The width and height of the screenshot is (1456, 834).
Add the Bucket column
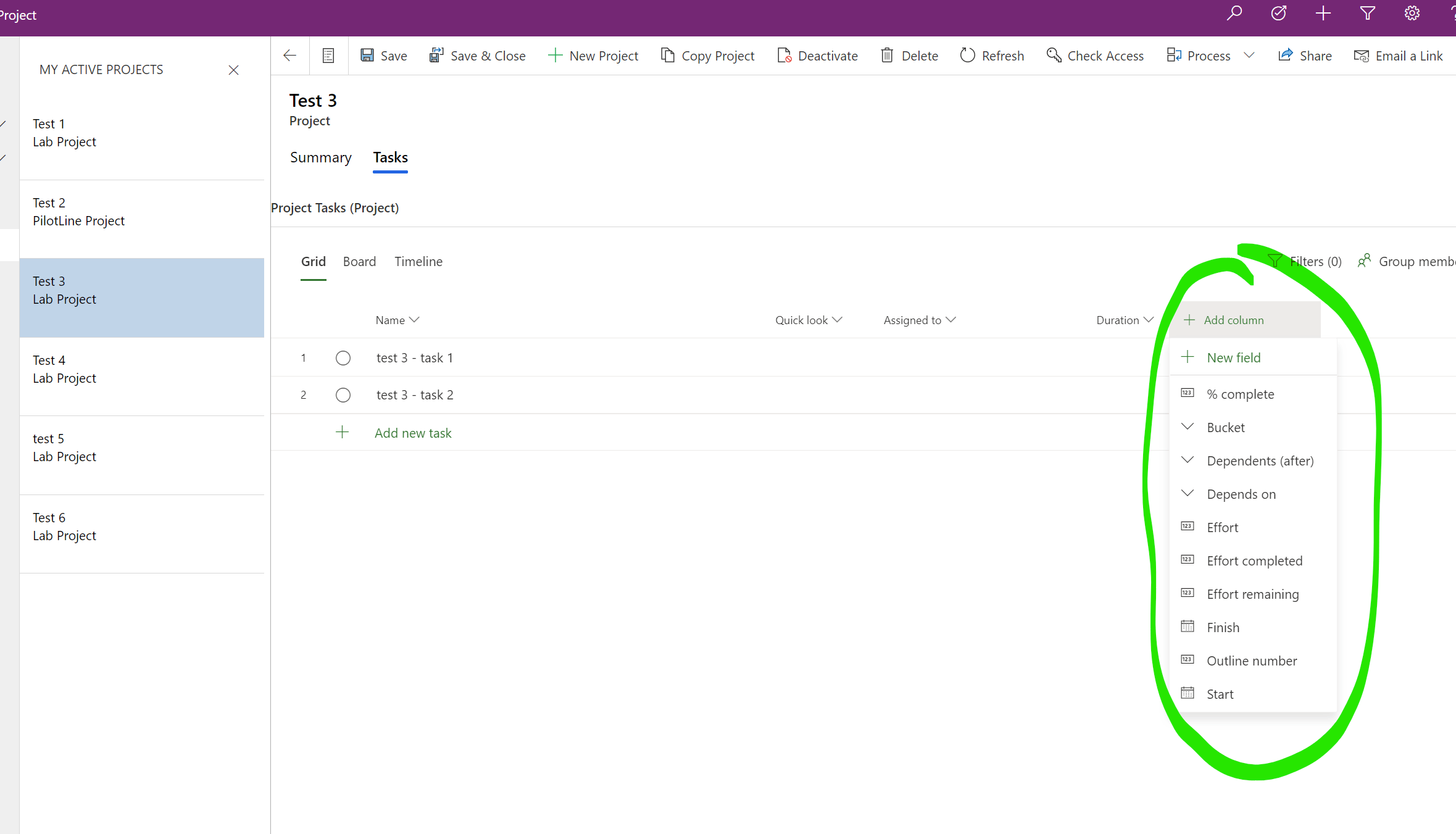click(x=1253, y=427)
